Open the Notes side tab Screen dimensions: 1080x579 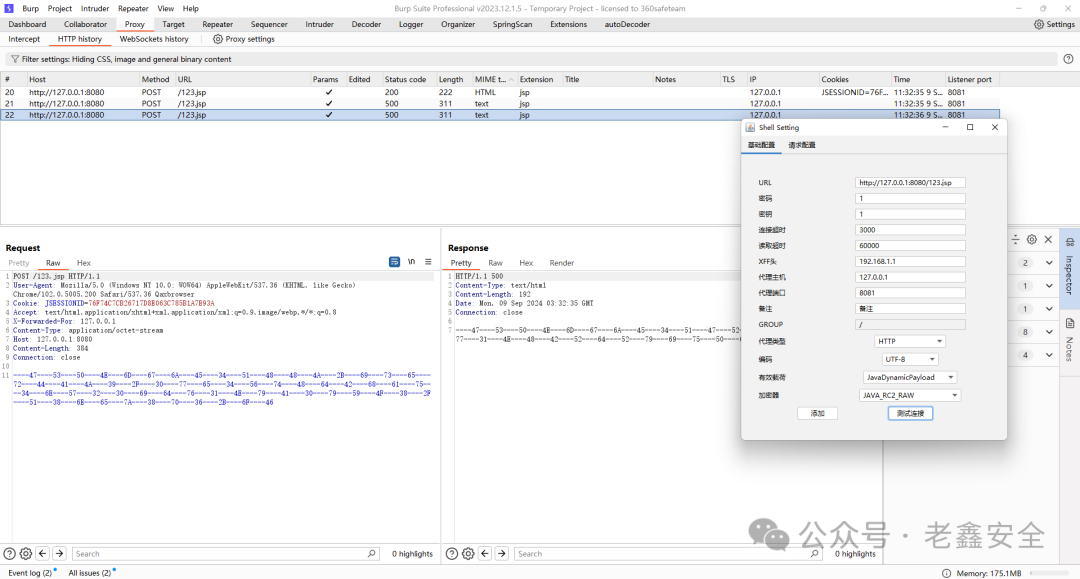click(x=1069, y=341)
